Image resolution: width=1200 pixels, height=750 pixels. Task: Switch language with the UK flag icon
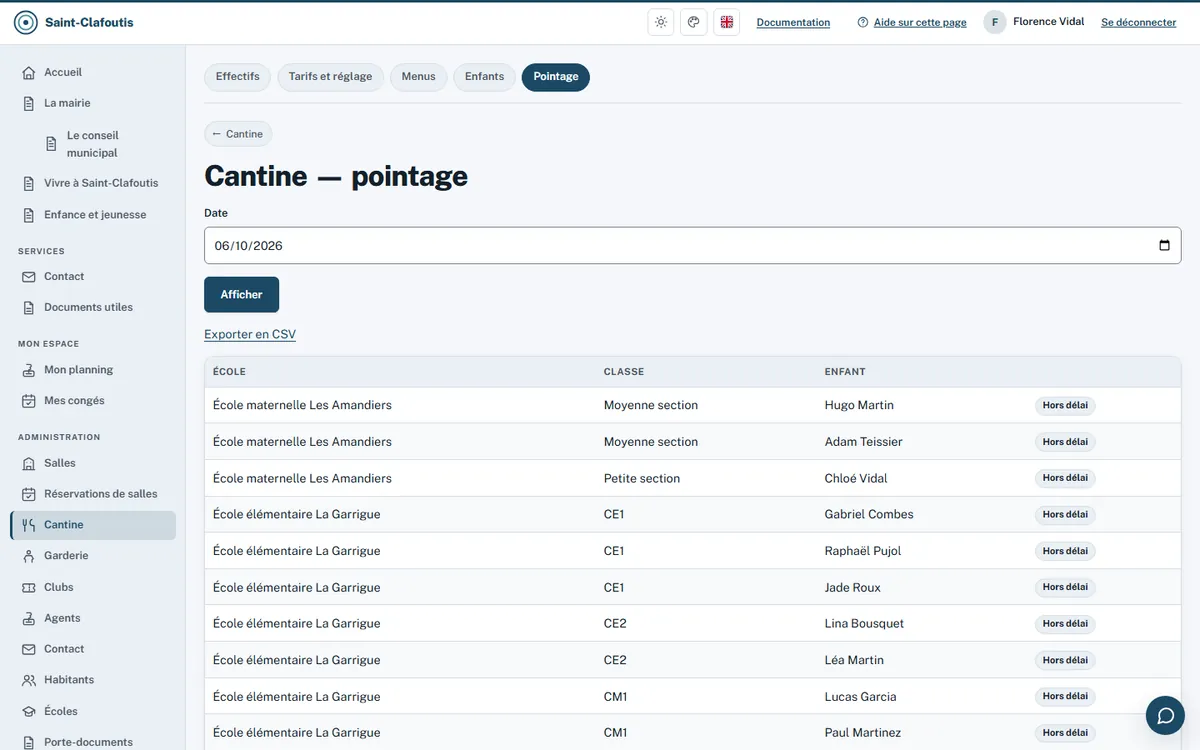click(727, 22)
